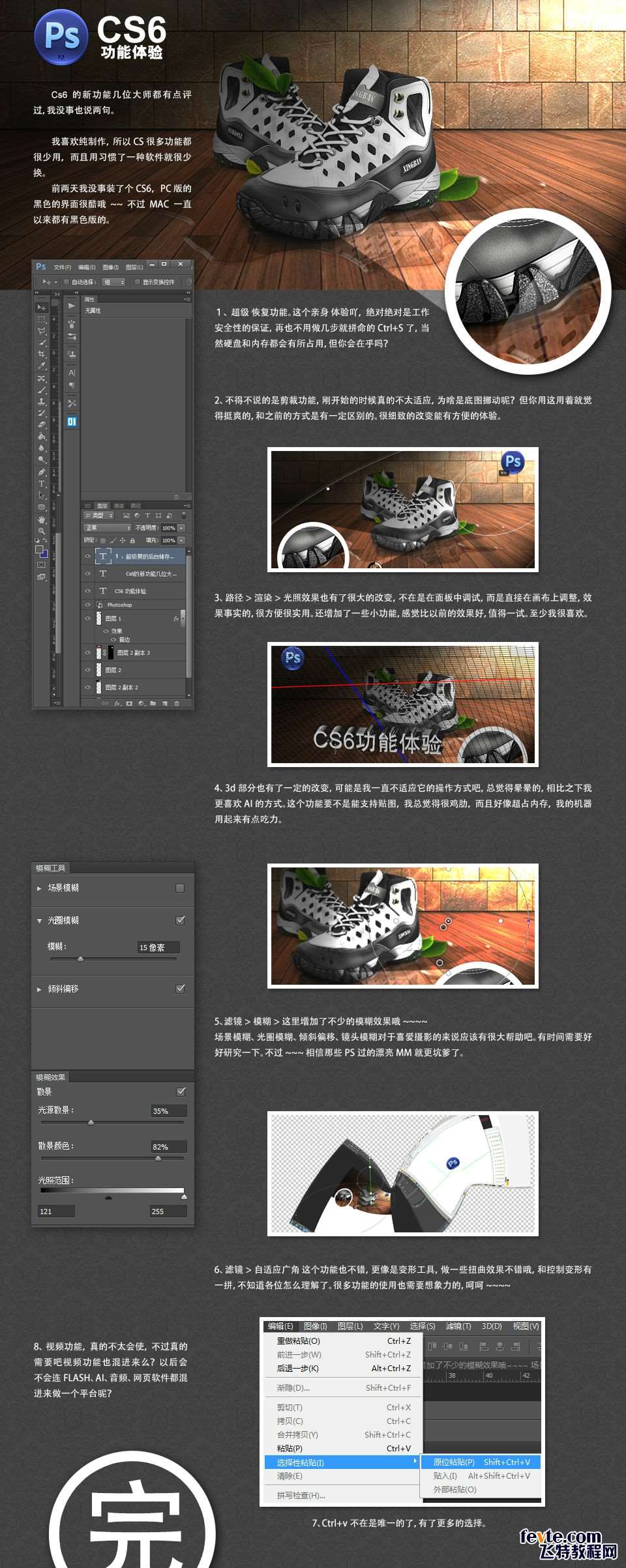The width and height of the screenshot is (626, 1568).
Task: Expand the 场景模糊 section
Action: (39, 888)
